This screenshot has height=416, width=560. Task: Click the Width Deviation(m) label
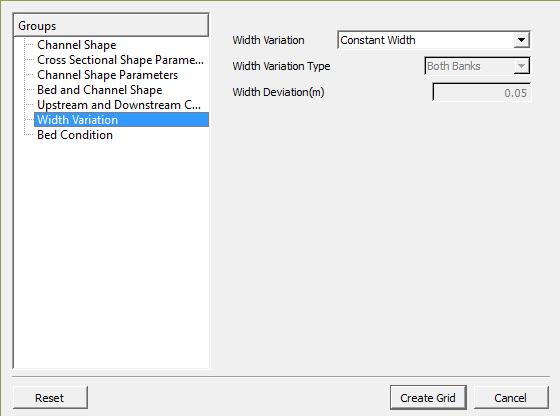[x=278, y=92]
